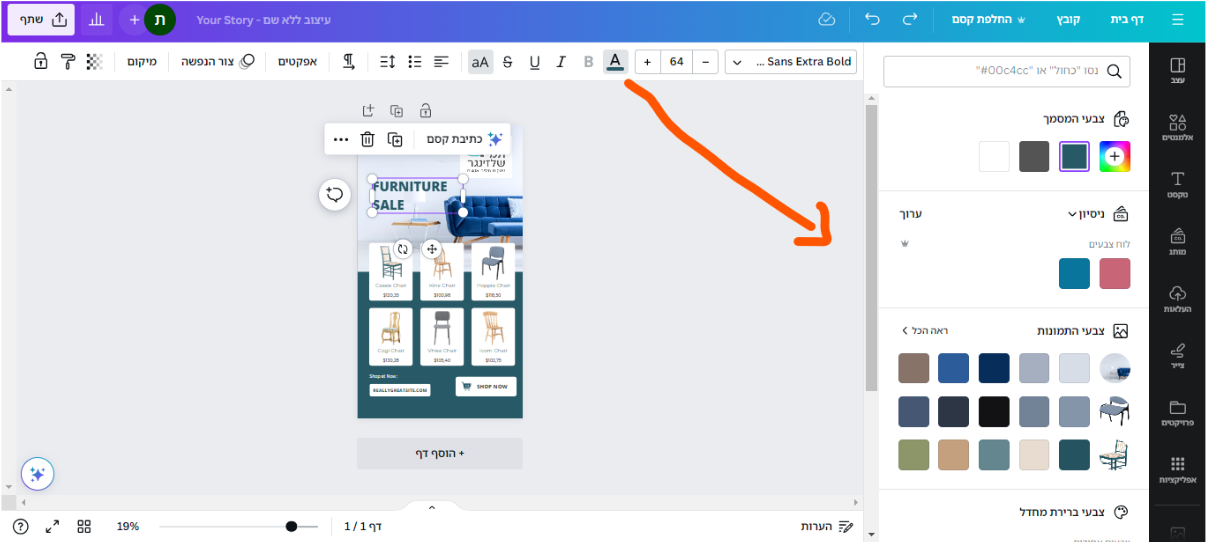Enter fullscreen presentation mode
This screenshot has height=542, width=1207.
pos(53,526)
